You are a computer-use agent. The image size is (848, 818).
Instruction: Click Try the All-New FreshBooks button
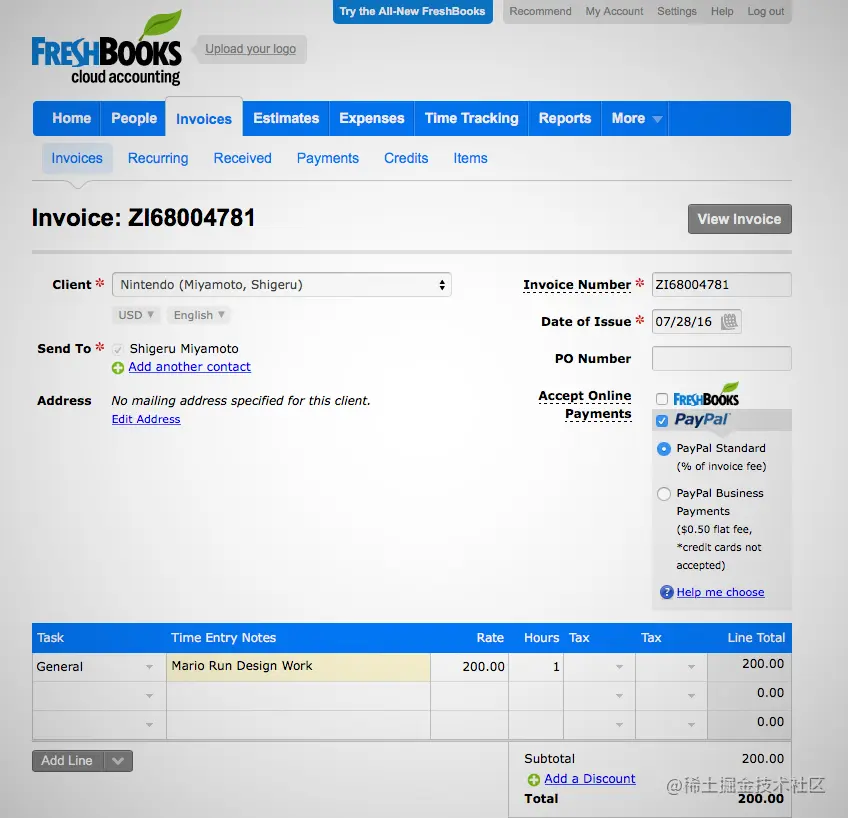[413, 11]
